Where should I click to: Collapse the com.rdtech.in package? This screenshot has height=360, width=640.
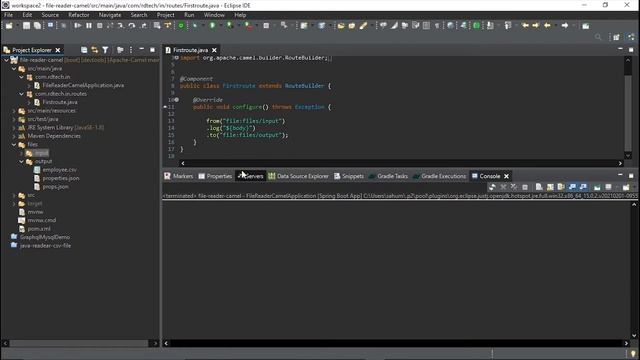click(x=22, y=77)
